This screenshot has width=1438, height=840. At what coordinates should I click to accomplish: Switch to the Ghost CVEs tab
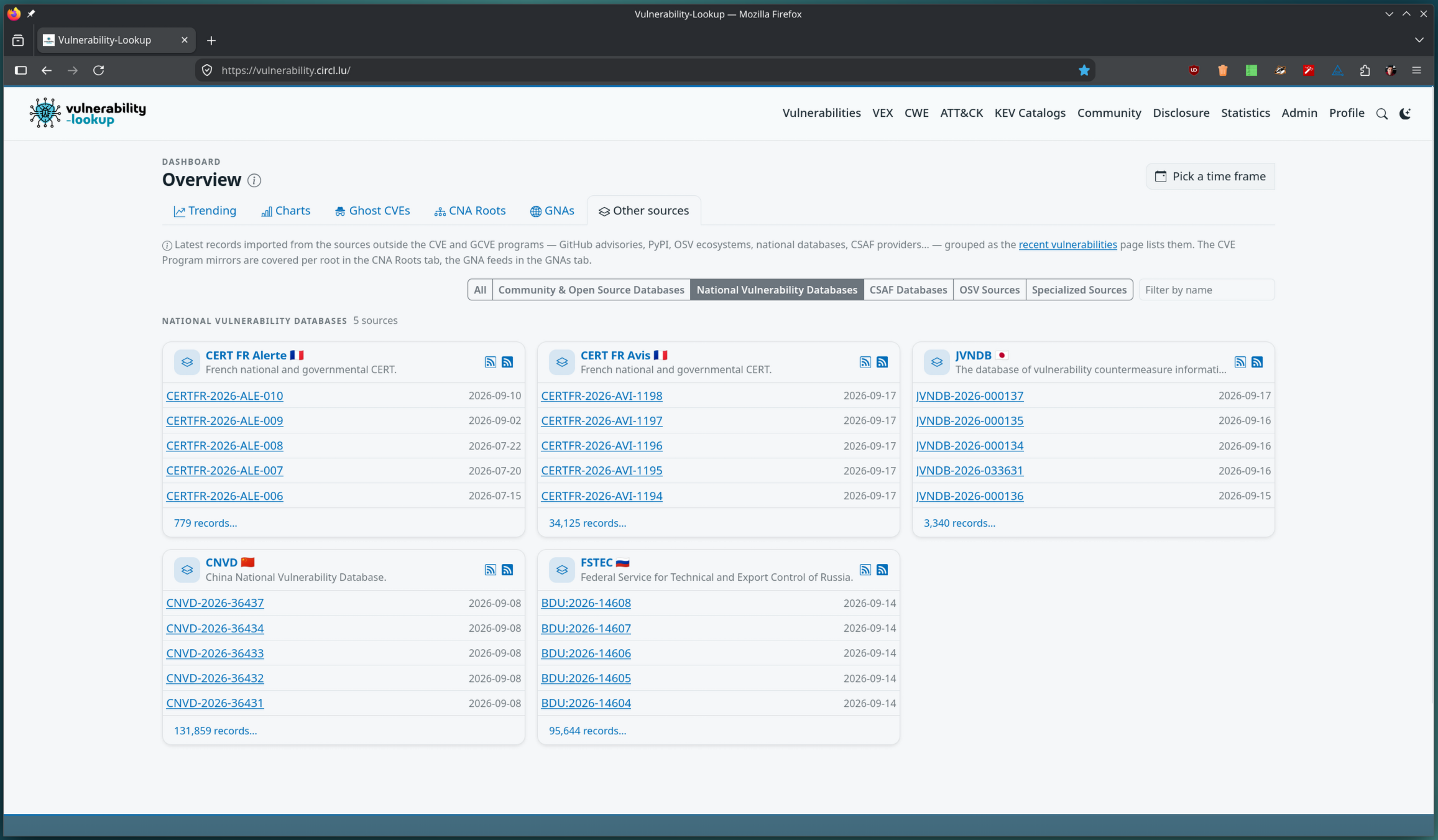[x=372, y=211]
